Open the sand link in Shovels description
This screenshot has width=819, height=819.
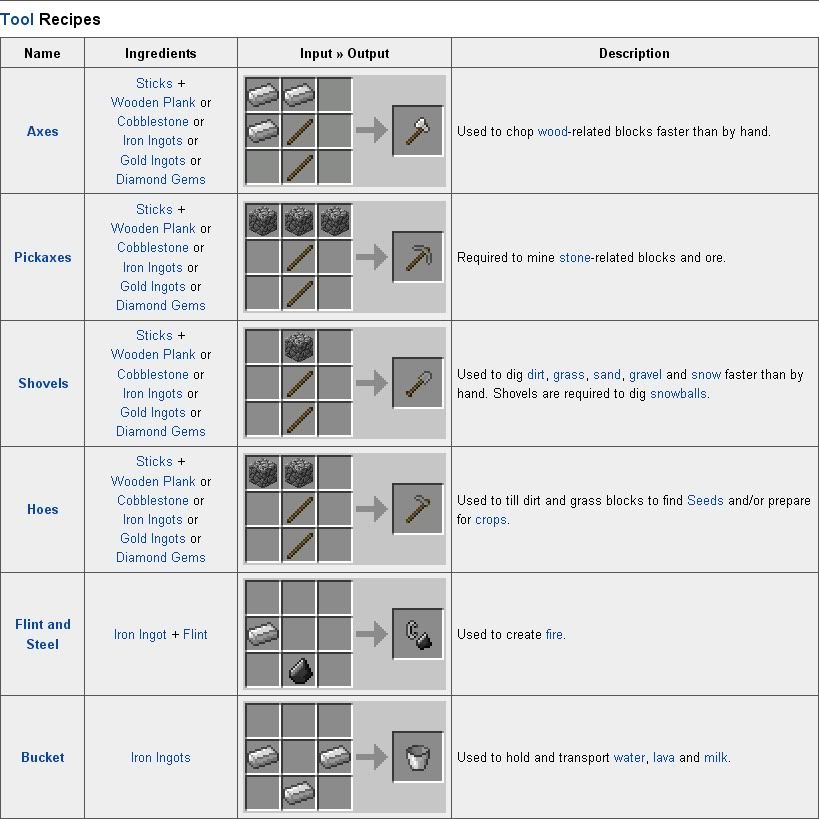606,374
